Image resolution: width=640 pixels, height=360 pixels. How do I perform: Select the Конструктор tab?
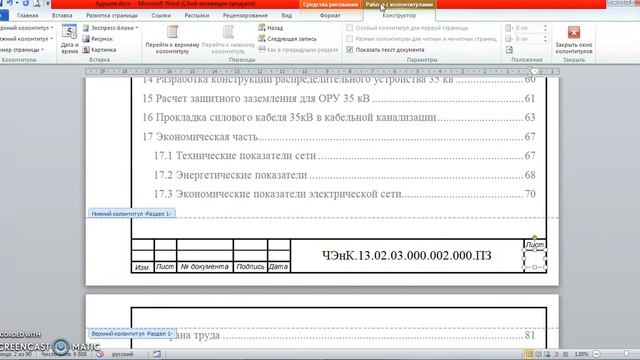[399, 16]
